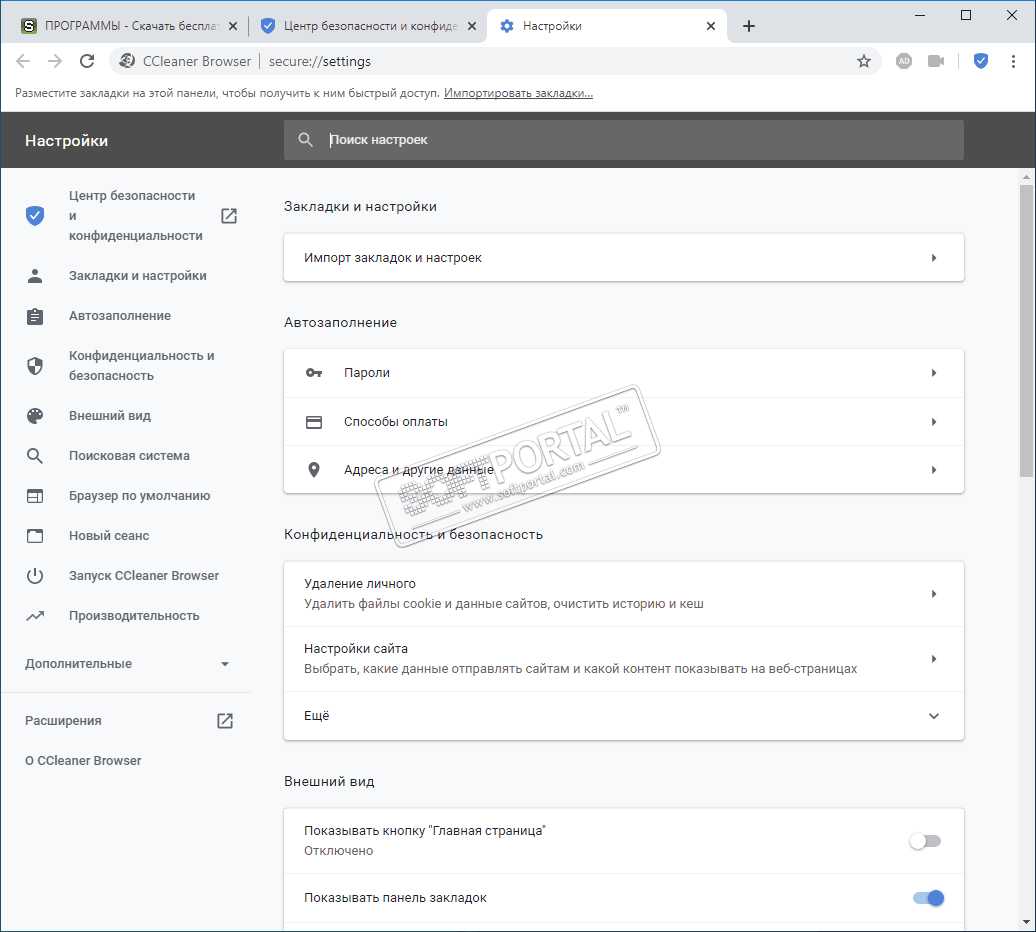Click the search icon for Поисковая система

35,456
